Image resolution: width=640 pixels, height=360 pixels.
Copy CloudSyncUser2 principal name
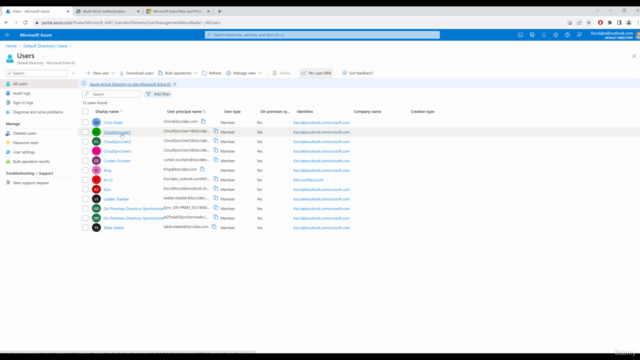pos(216,141)
